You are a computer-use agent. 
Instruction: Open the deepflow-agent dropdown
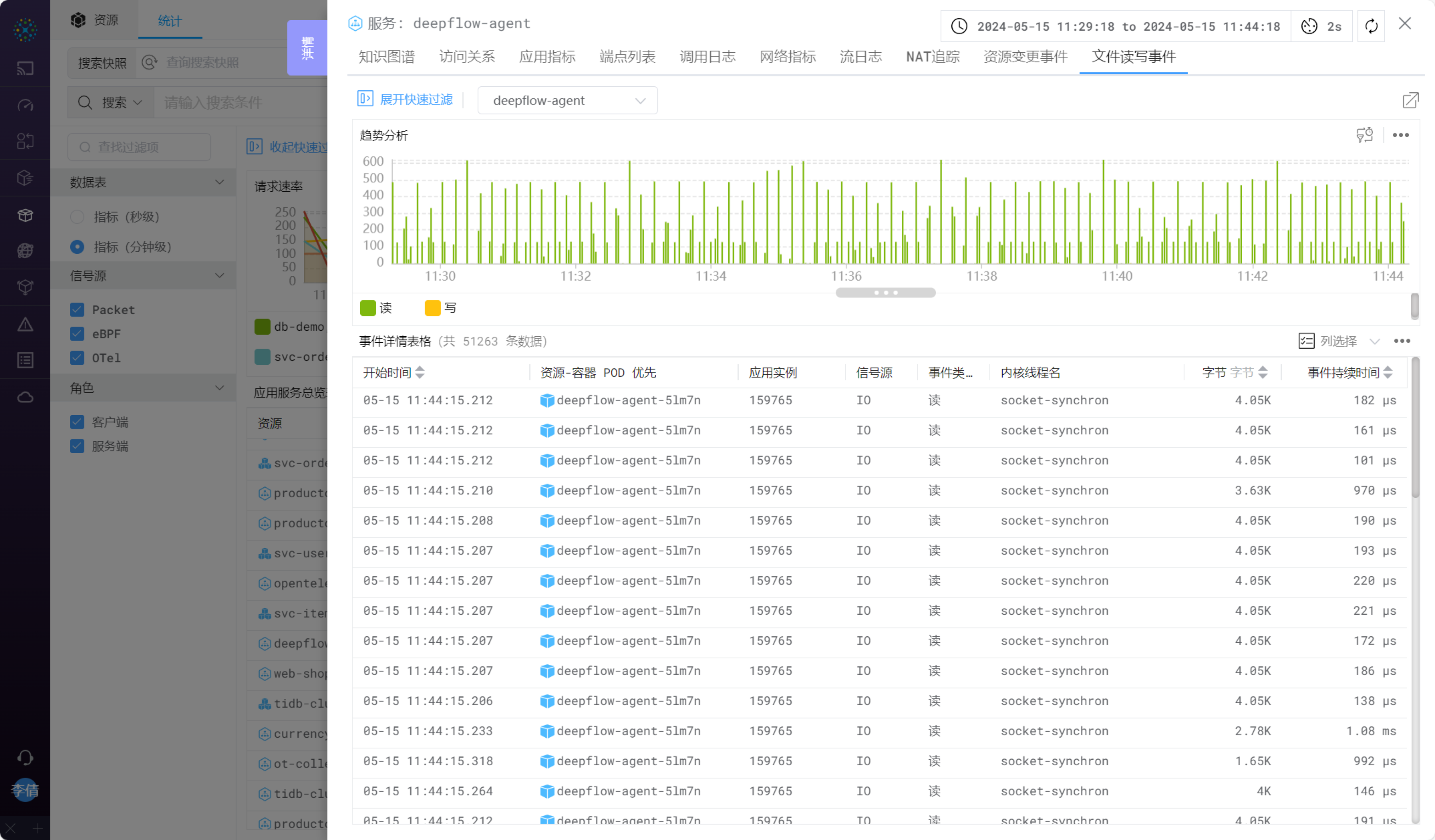(567, 100)
